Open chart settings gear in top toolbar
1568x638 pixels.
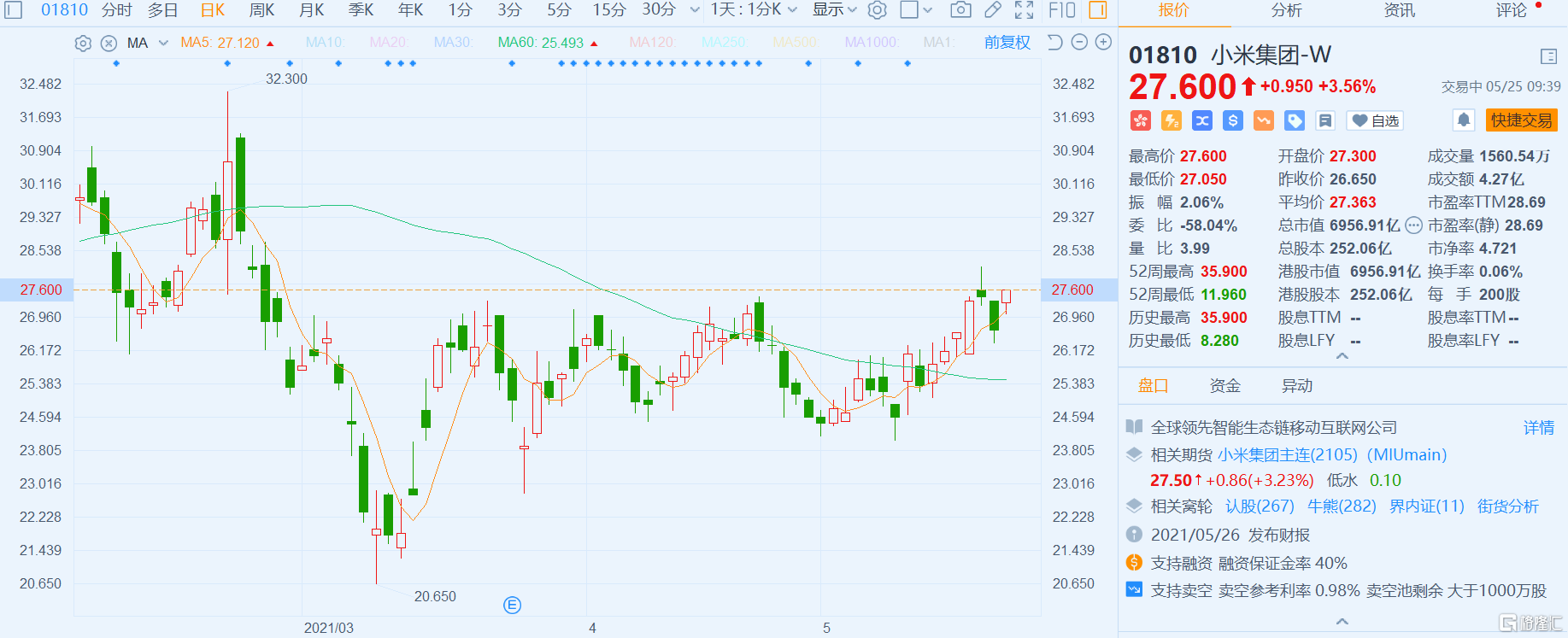coord(877,10)
